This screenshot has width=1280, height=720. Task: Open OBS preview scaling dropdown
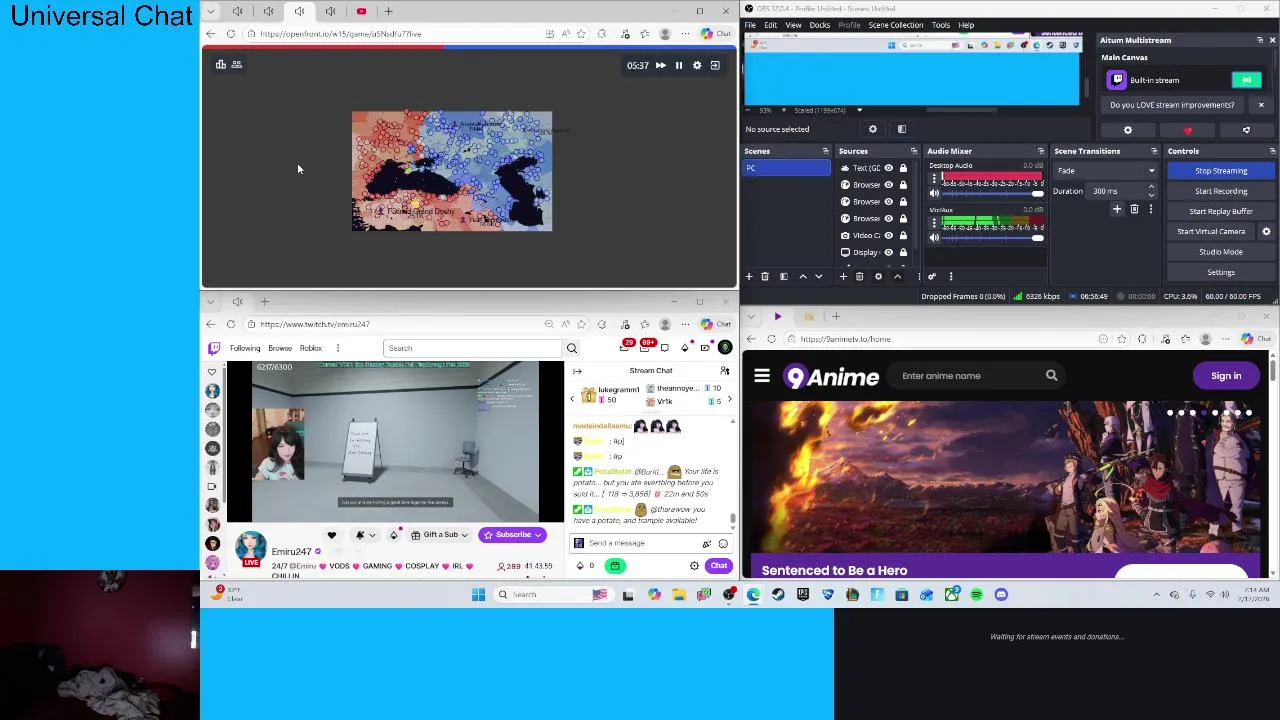click(859, 110)
